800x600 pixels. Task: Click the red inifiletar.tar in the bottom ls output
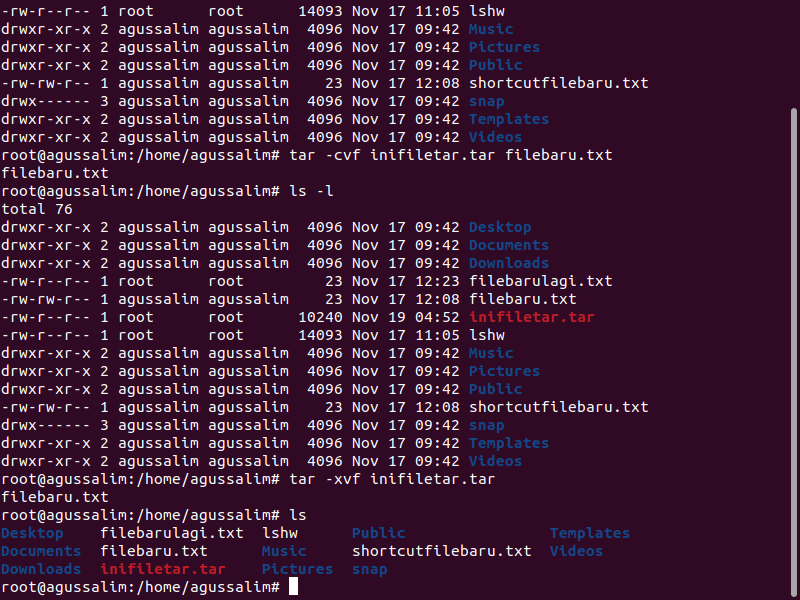click(x=163, y=569)
